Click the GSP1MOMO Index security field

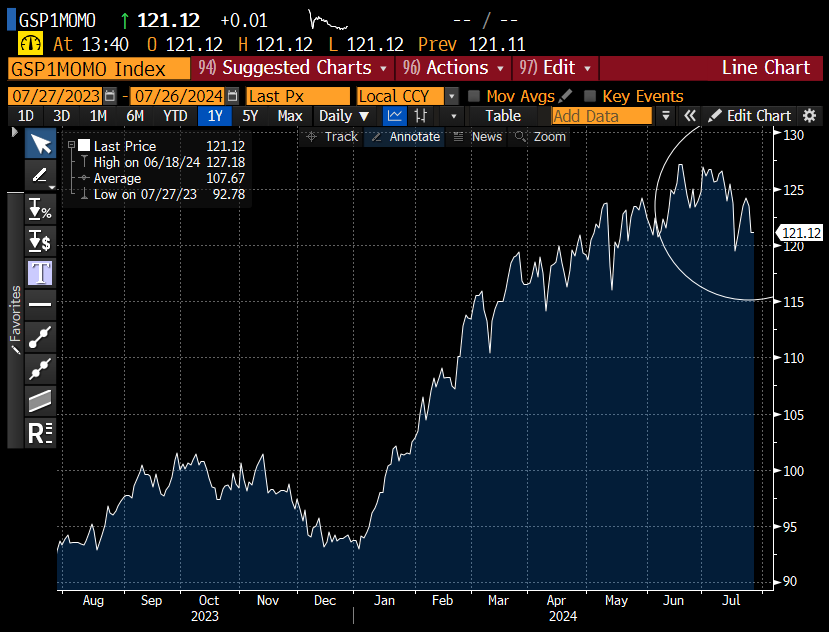[x=99, y=69]
